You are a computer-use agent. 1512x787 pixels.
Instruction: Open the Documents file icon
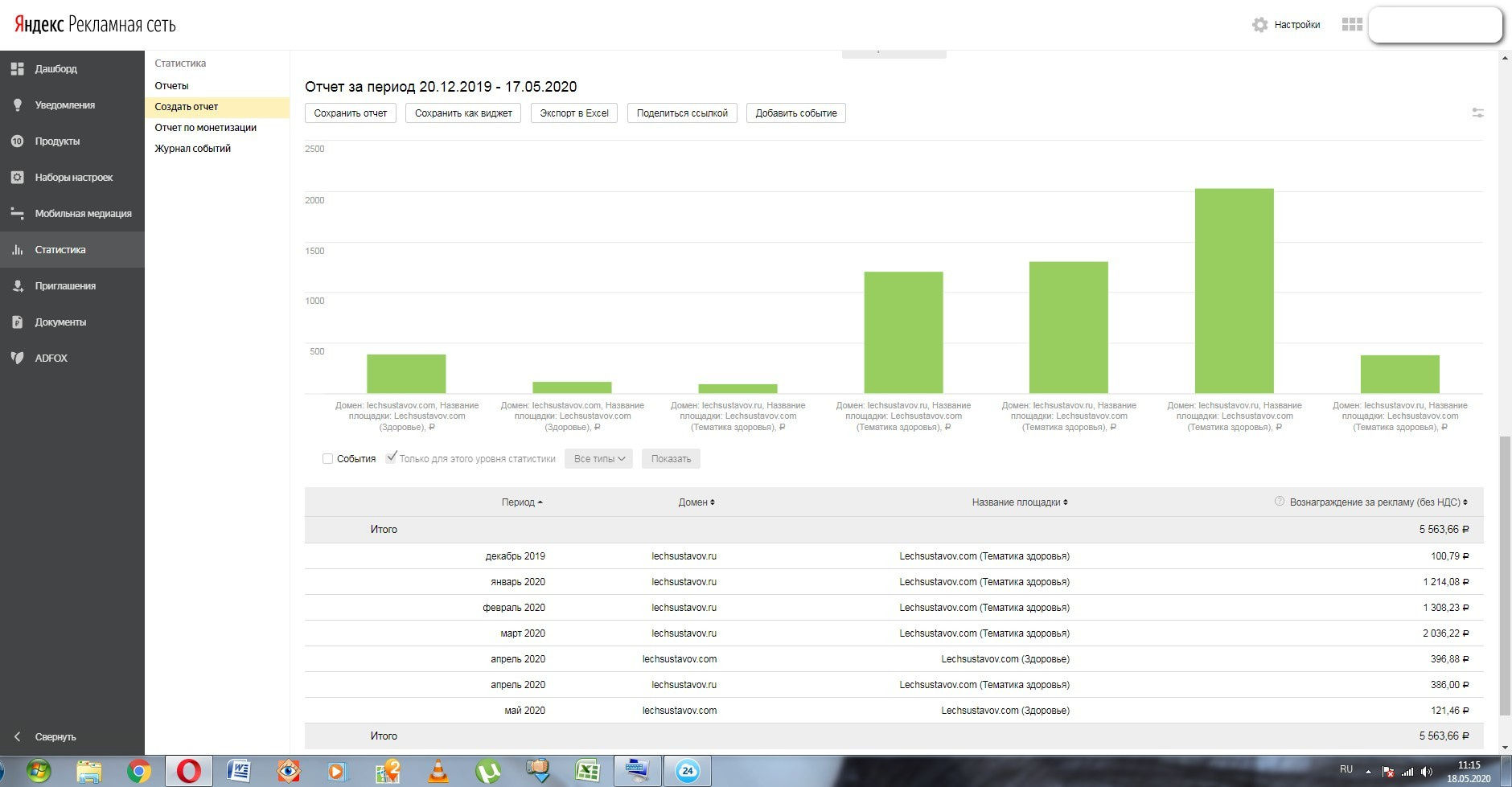pos(17,322)
